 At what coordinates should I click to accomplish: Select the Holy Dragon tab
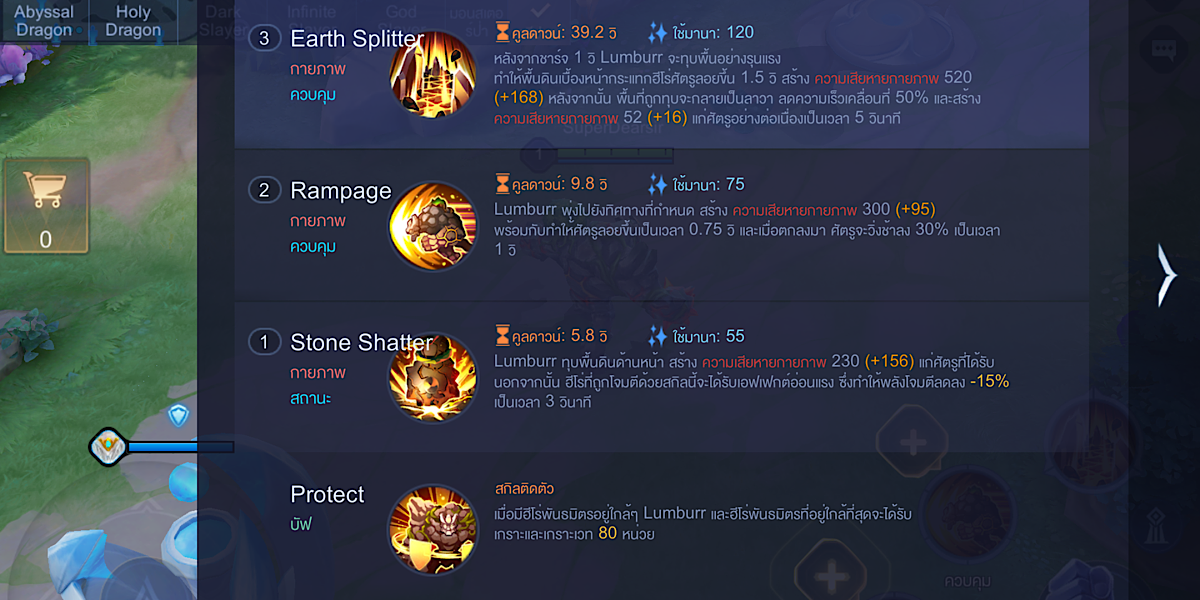pyautogui.click(x=133, y=20)
